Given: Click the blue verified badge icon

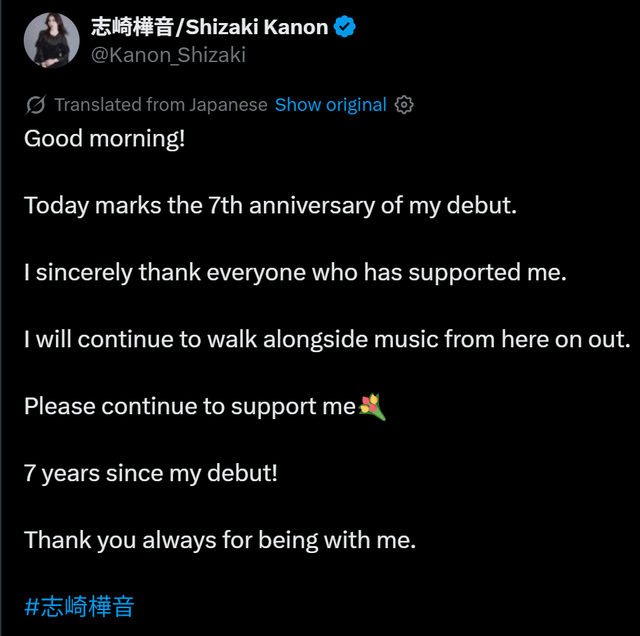Looking at the screenshot, I should tap(346, 28).
